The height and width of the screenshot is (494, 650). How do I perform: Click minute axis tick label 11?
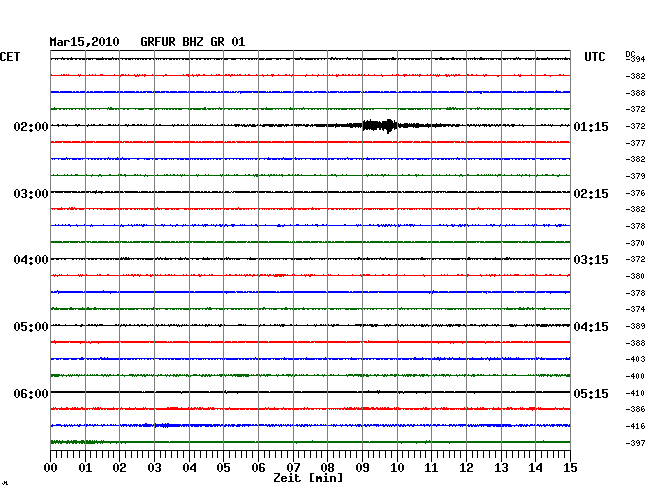tap(431, 467)
